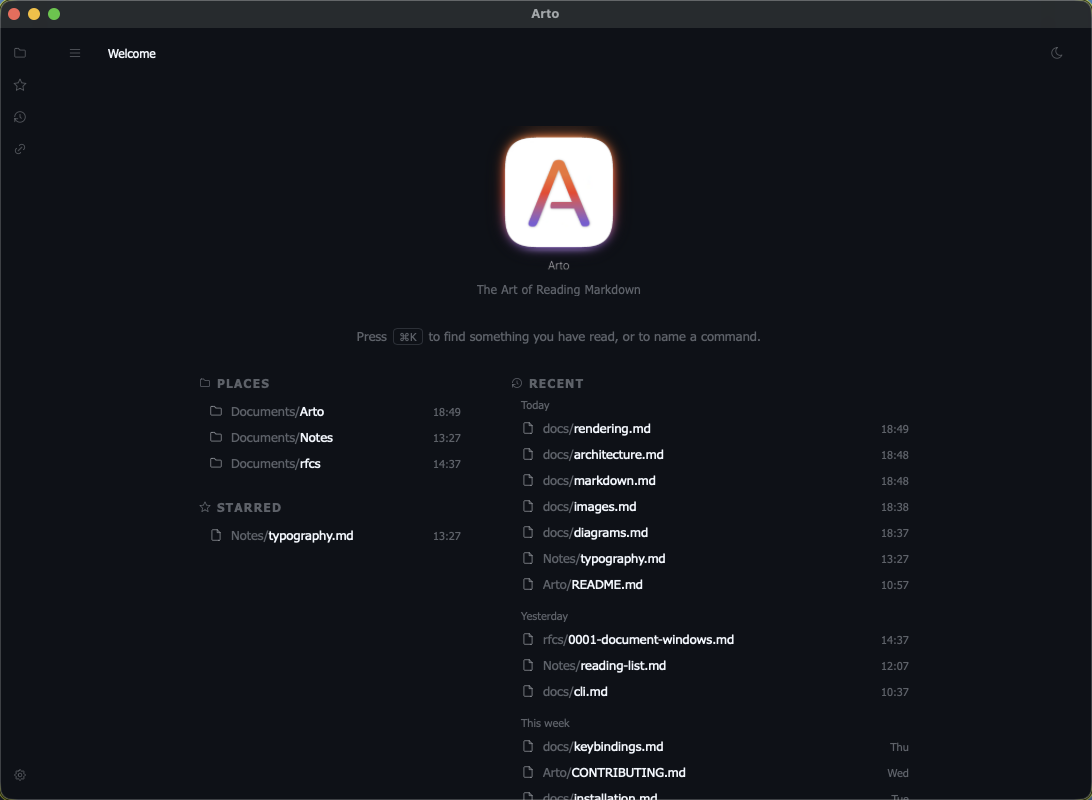
Task: Click file icon beside docs/markdown.md
Action: (x=528, y=480)
